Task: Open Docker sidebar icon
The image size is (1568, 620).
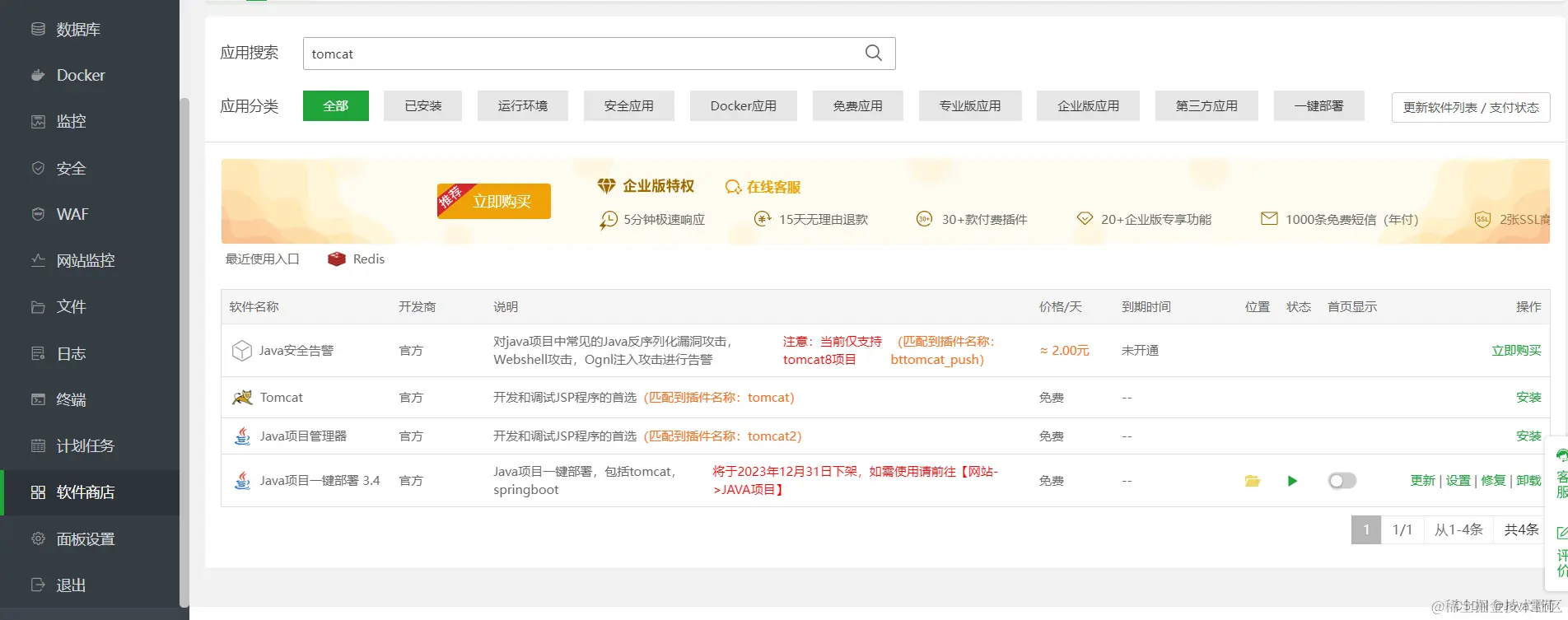Action: (38, 75)
